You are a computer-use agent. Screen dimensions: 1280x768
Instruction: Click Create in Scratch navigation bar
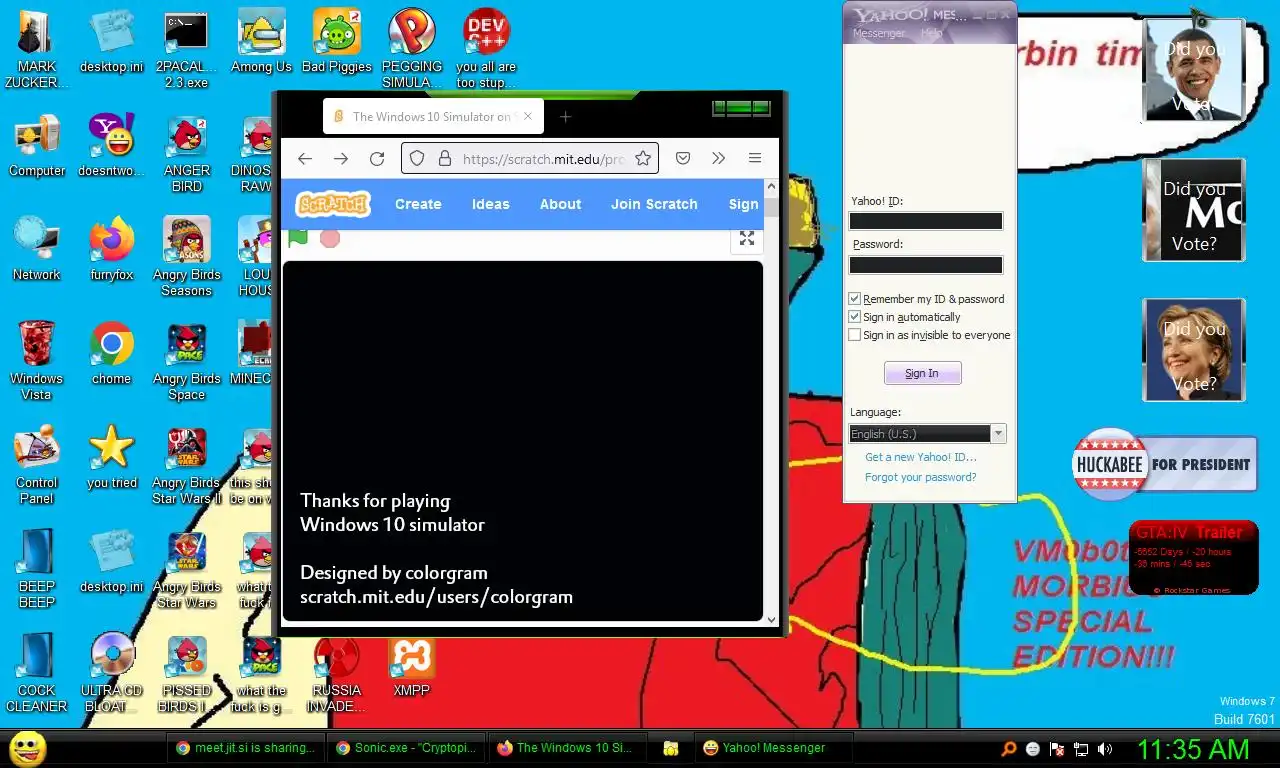tap(418, 204)
